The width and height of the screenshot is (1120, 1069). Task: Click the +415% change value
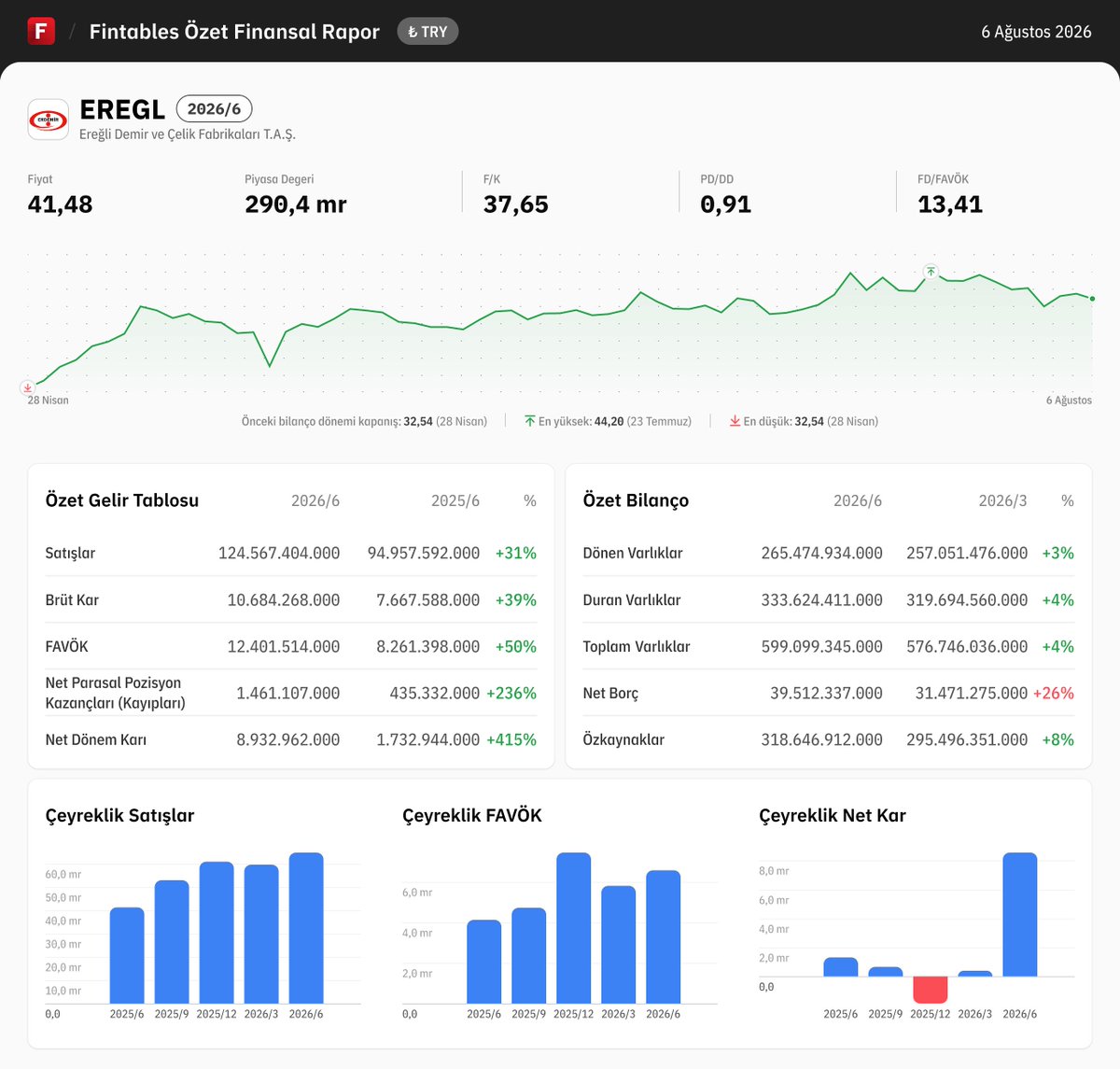click(511, 739)
